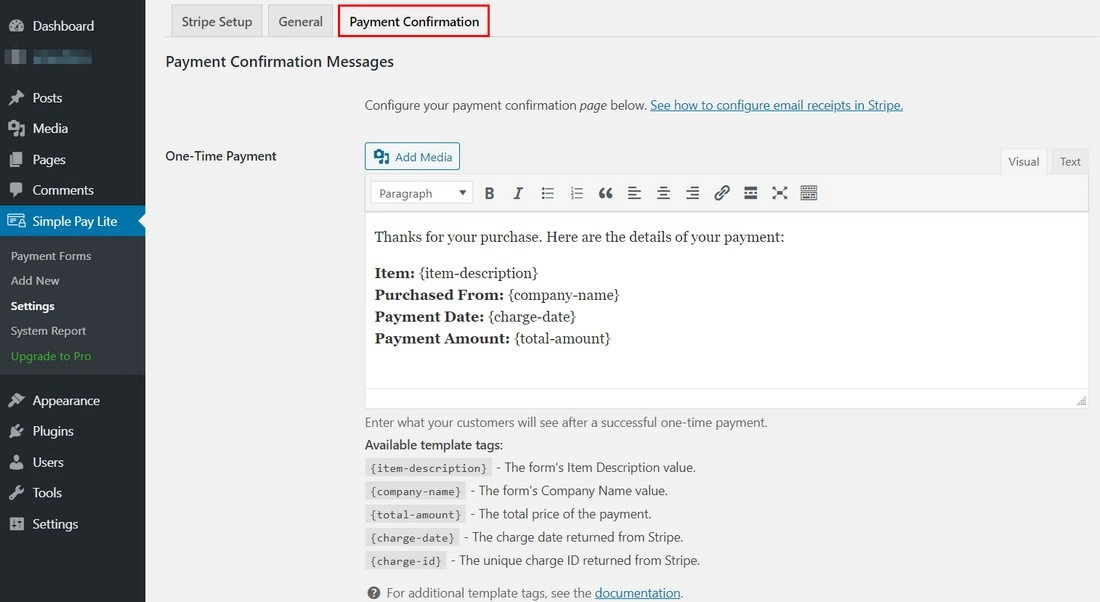This screenshot has height=602, width=1100.
Task: Enter distraction-free fullscreen mode
Action: tap(779, 193)
